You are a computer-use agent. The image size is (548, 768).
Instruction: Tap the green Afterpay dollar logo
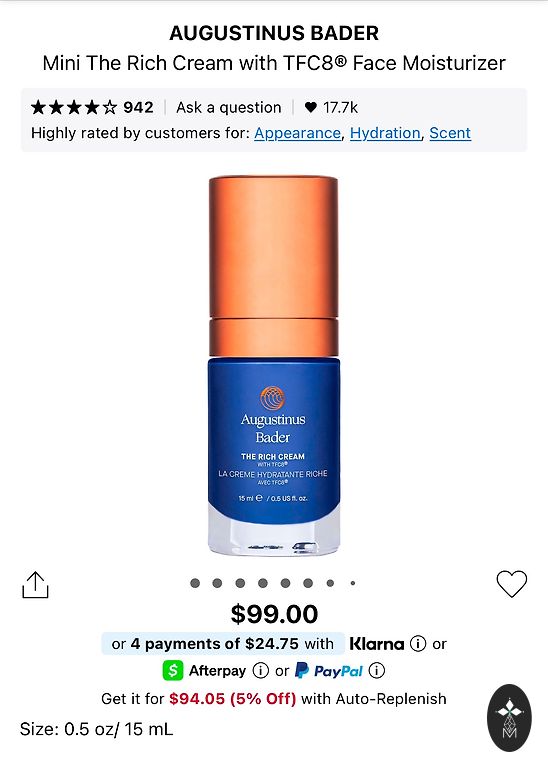173,671
